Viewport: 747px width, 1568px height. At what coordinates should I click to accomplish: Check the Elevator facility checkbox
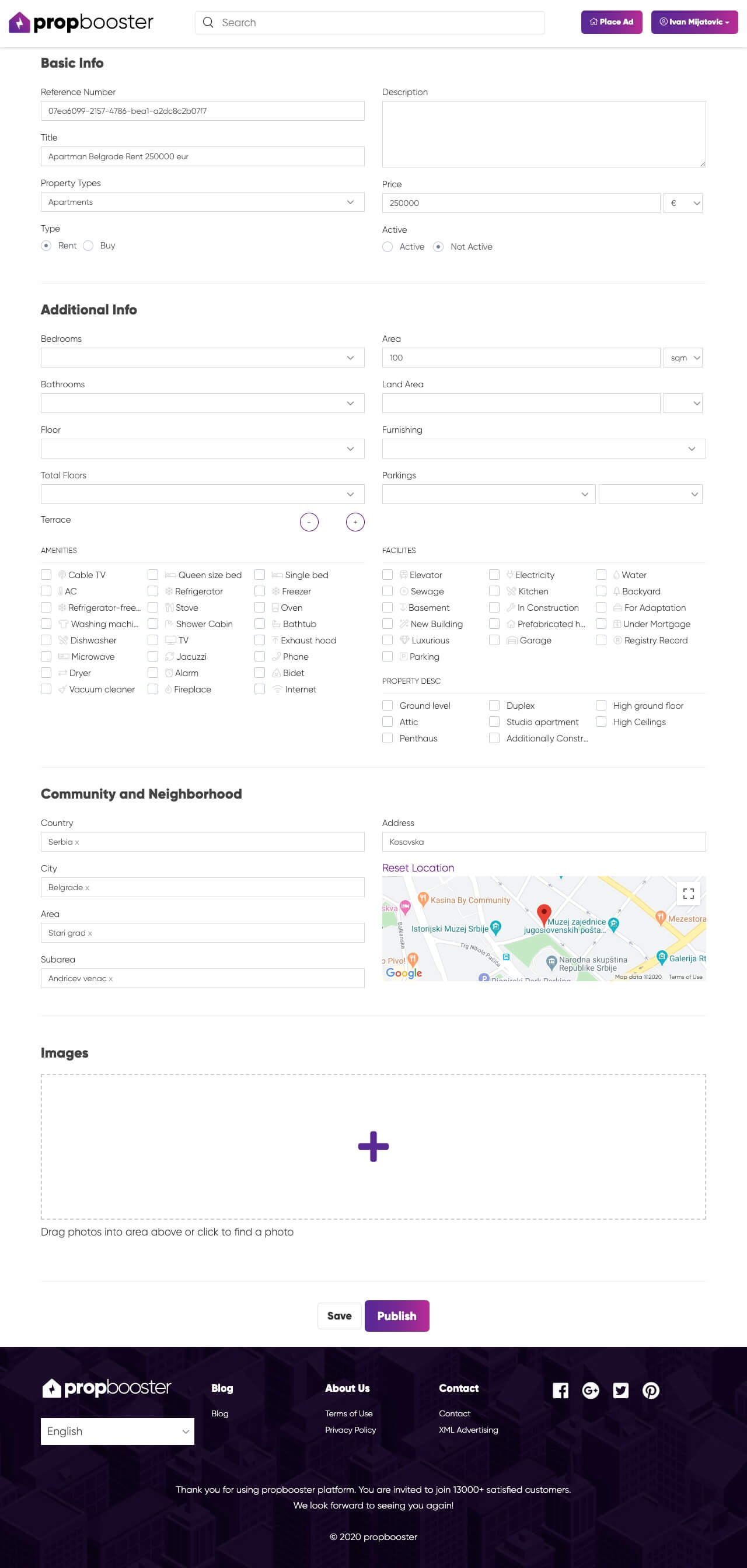(387, 575)
